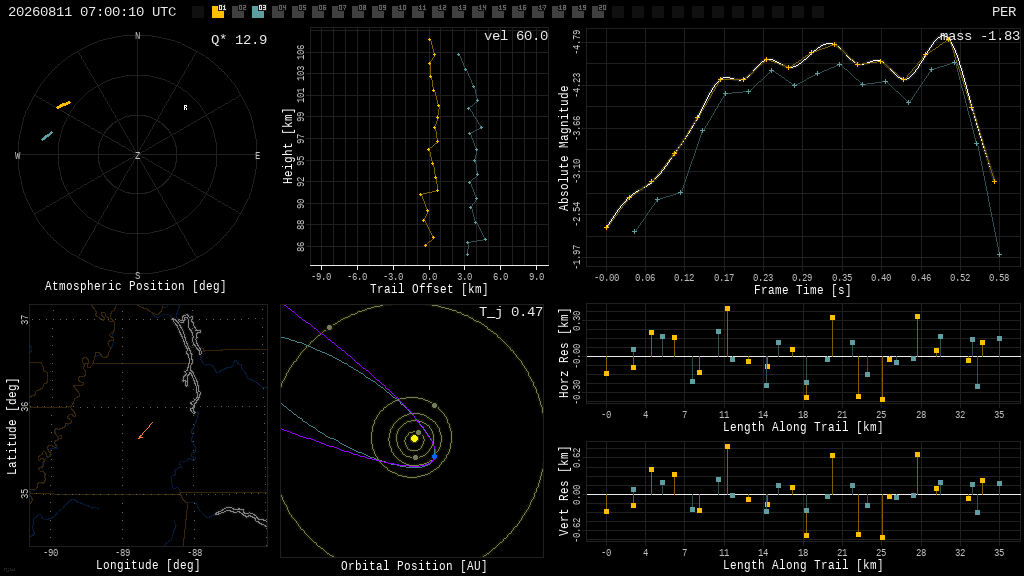Click the UTC timestamp at top left
Viewport: 1024px width, 576px height.
coord(92,12)
